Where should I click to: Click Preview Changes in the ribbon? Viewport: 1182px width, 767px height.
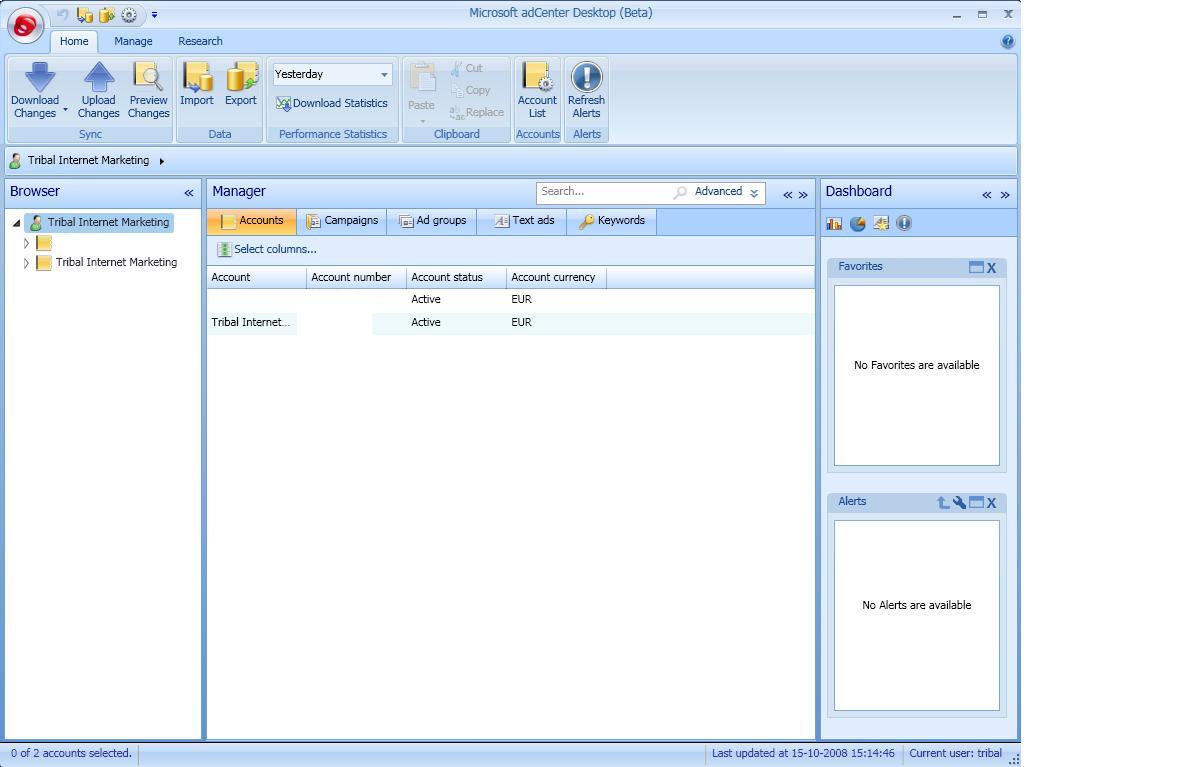[149, 91]
